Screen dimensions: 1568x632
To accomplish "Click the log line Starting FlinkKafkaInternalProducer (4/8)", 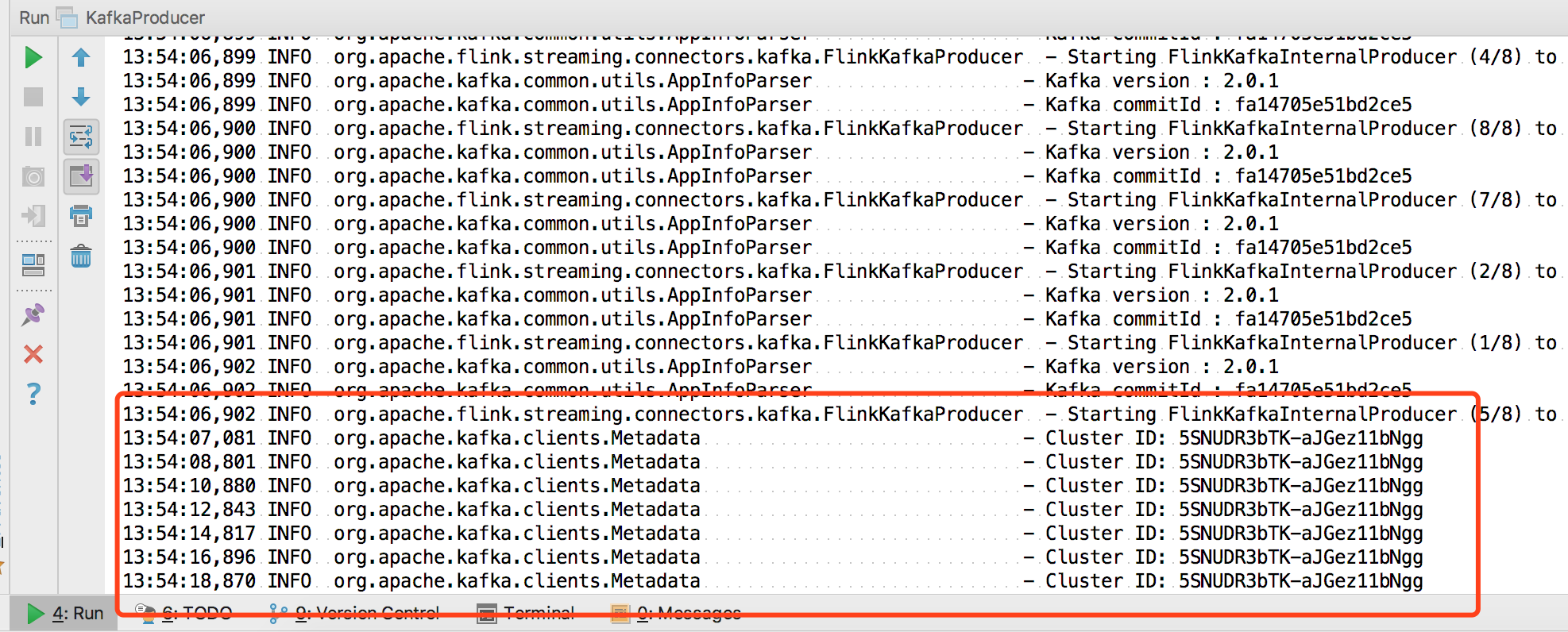I will (x=840, y=57).
